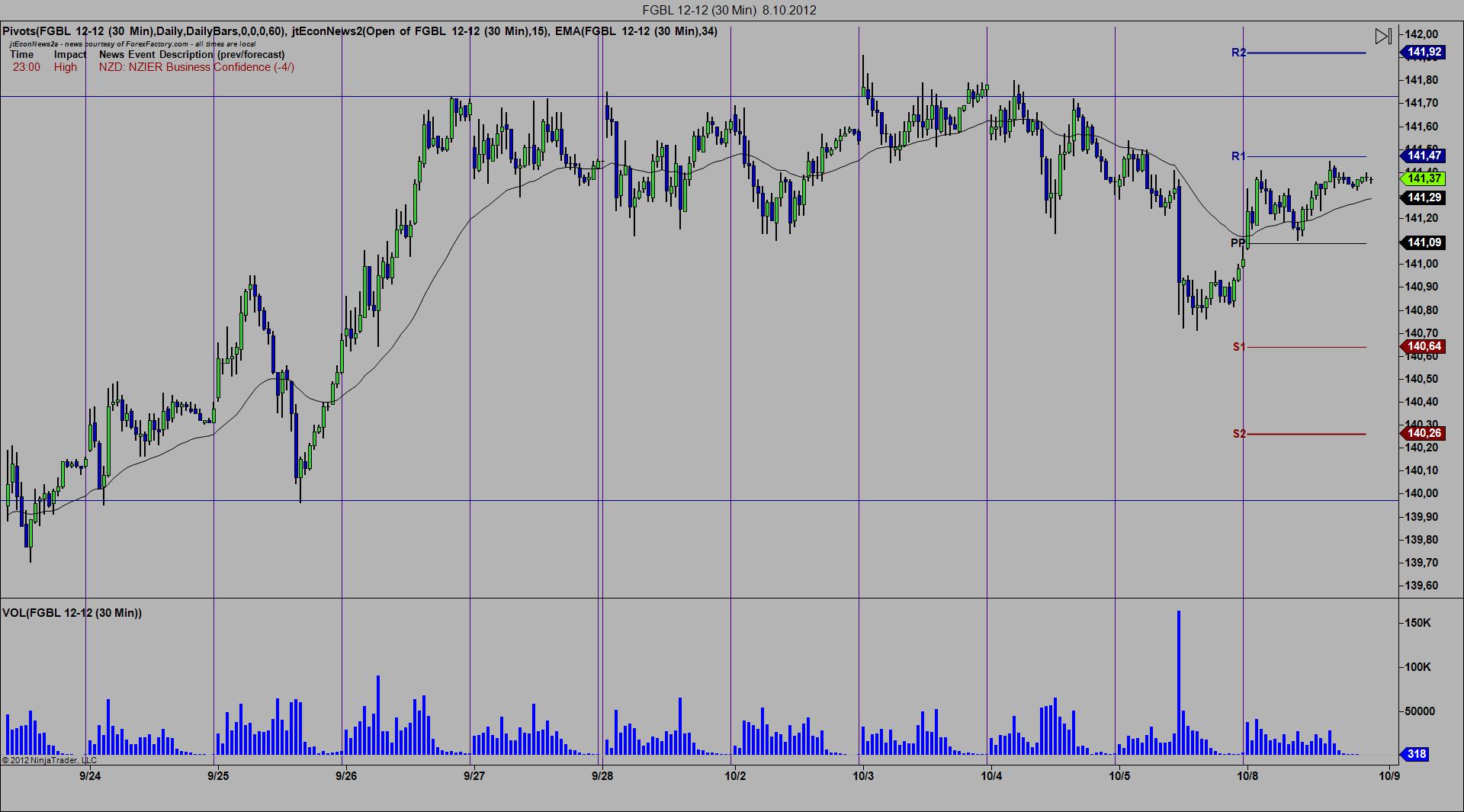The height and width of the screenshot is (812, 1464).
Task: Click the 'High' impact value
Action: point(66,67)
